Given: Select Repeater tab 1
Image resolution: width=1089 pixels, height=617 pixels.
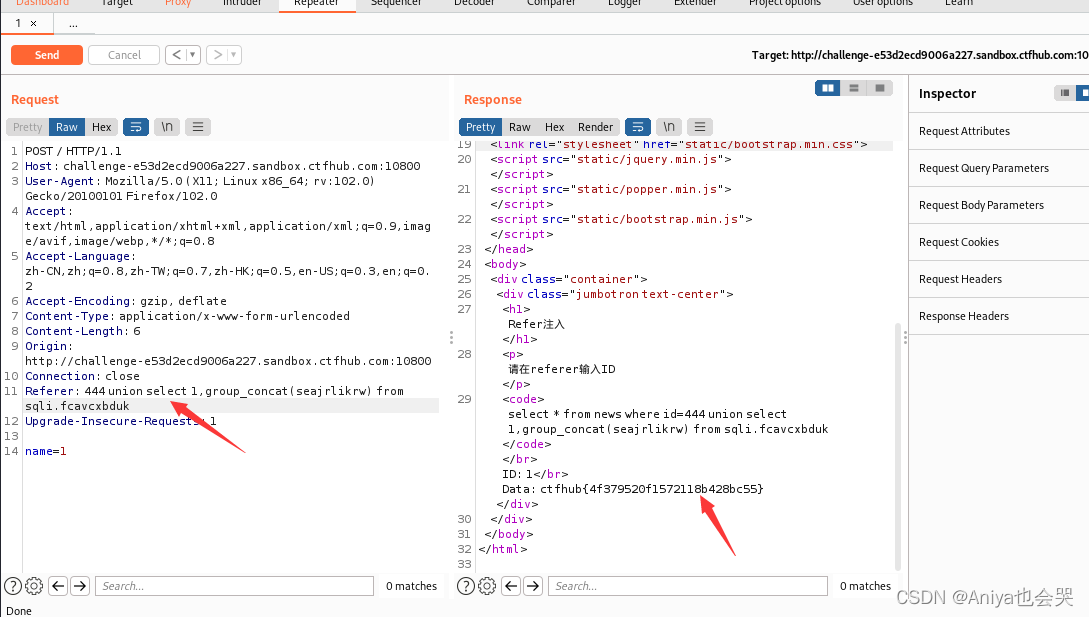Looking at the screenshot, I should 18,24.
